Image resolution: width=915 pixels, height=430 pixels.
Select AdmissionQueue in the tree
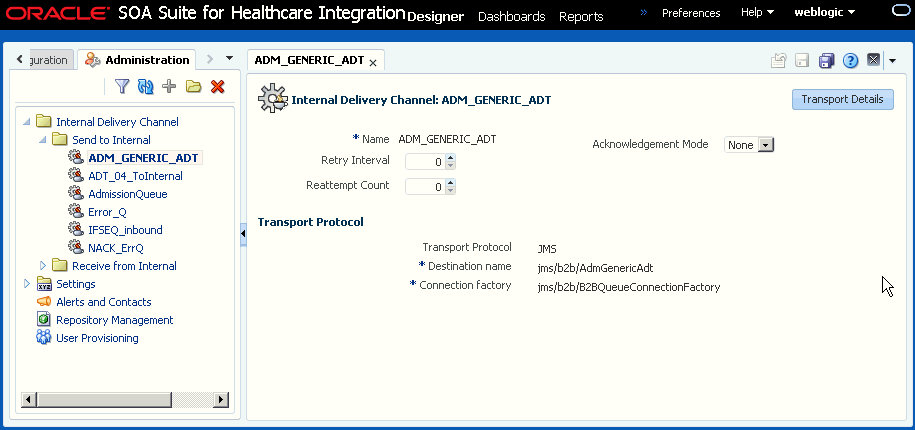click(128, 194)
